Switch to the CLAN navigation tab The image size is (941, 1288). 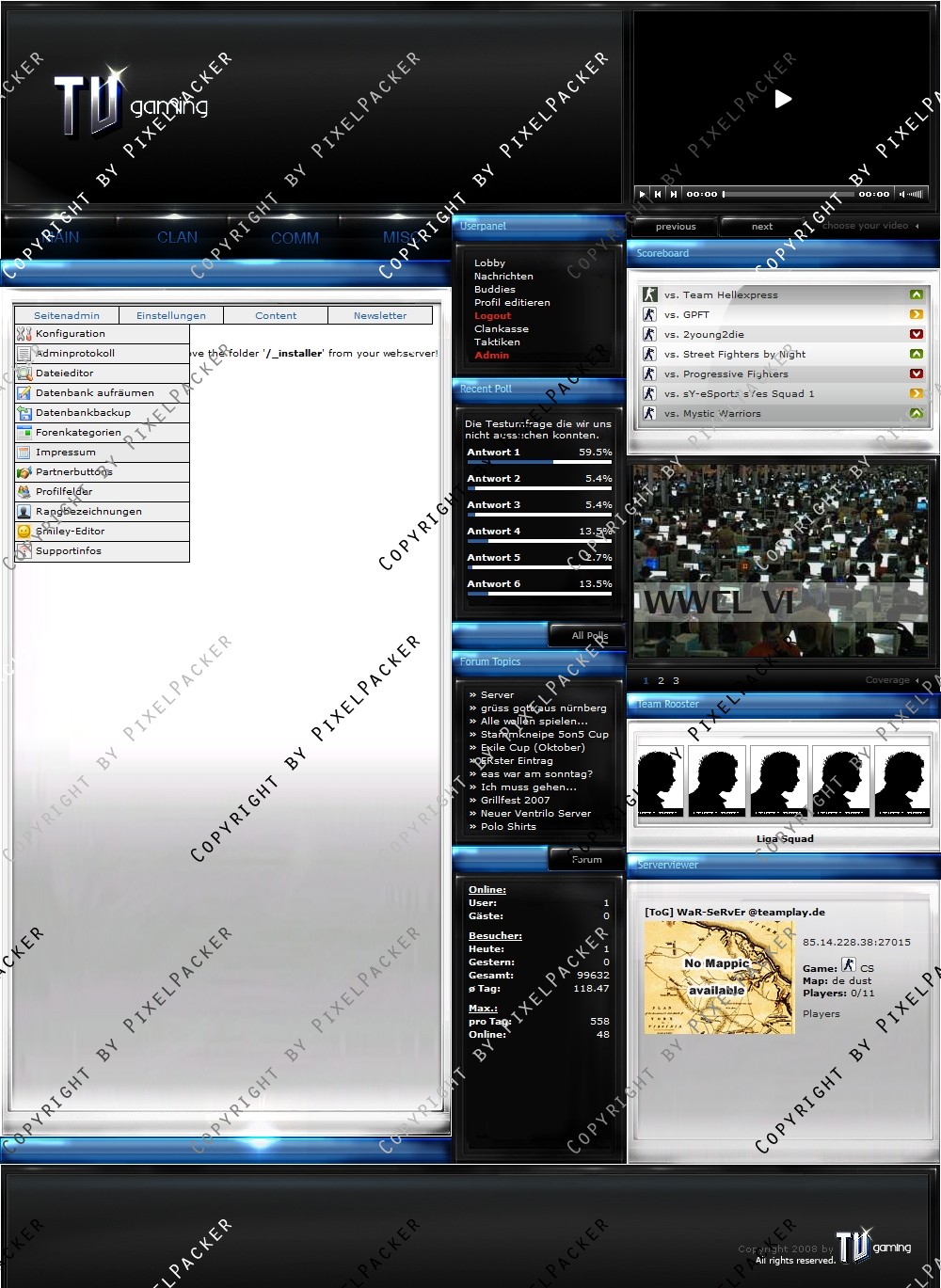[x=177, y=237]
